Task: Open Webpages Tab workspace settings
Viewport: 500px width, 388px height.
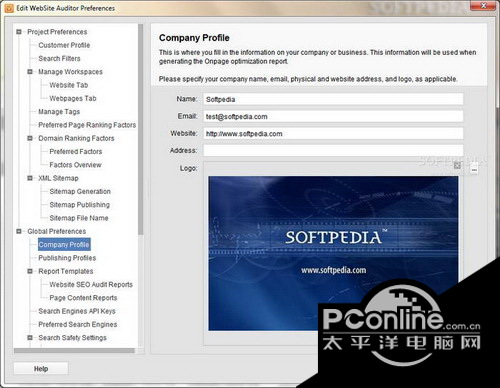Action: click(x=73, y=98)
